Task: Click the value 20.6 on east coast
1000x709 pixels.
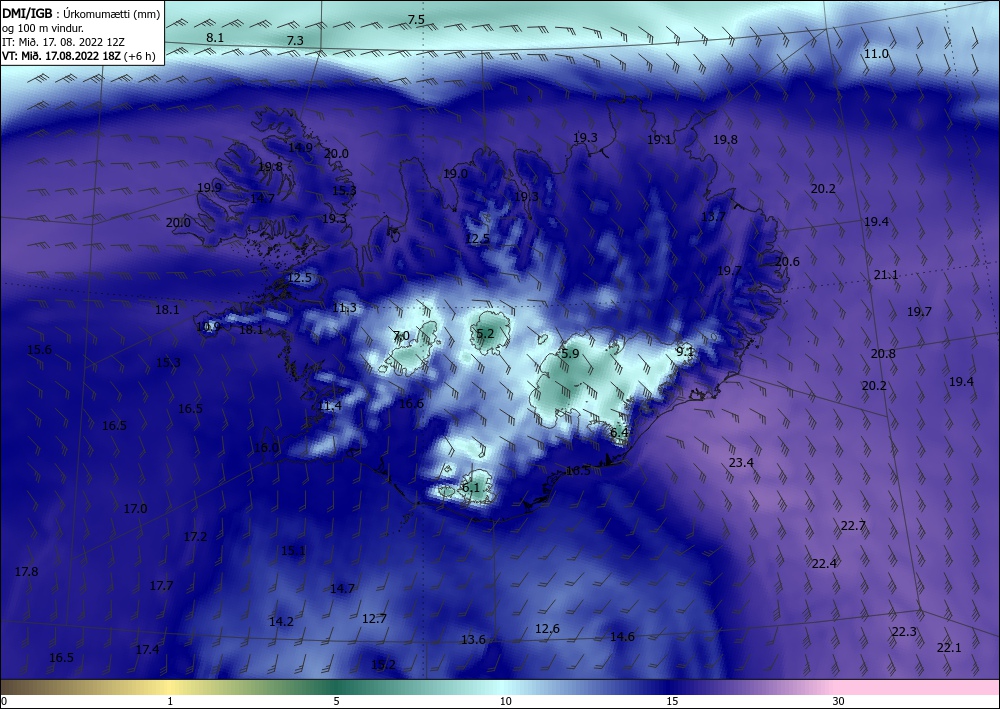Action: 787,261
